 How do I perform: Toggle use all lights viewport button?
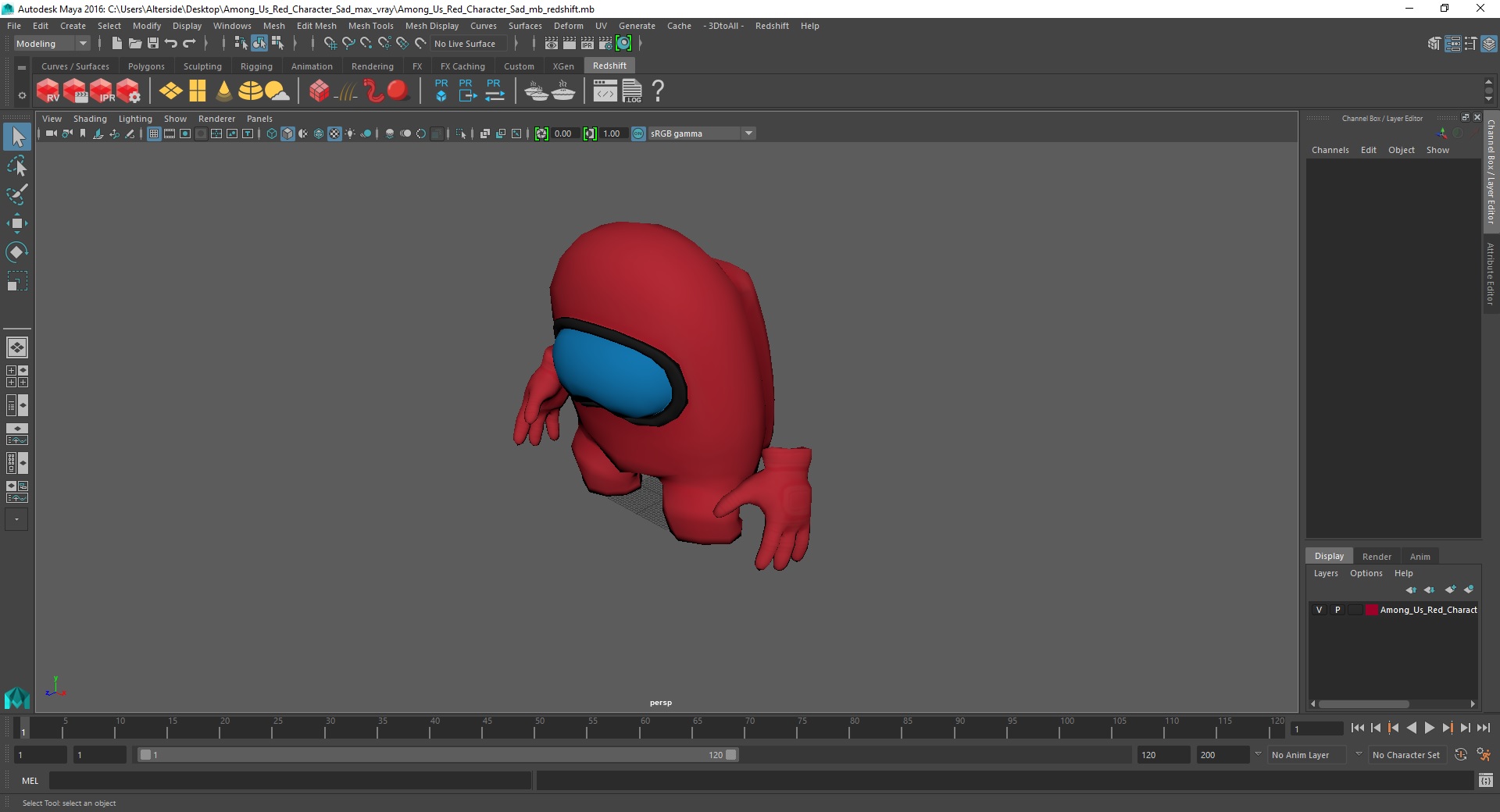[x=350, y=134]
